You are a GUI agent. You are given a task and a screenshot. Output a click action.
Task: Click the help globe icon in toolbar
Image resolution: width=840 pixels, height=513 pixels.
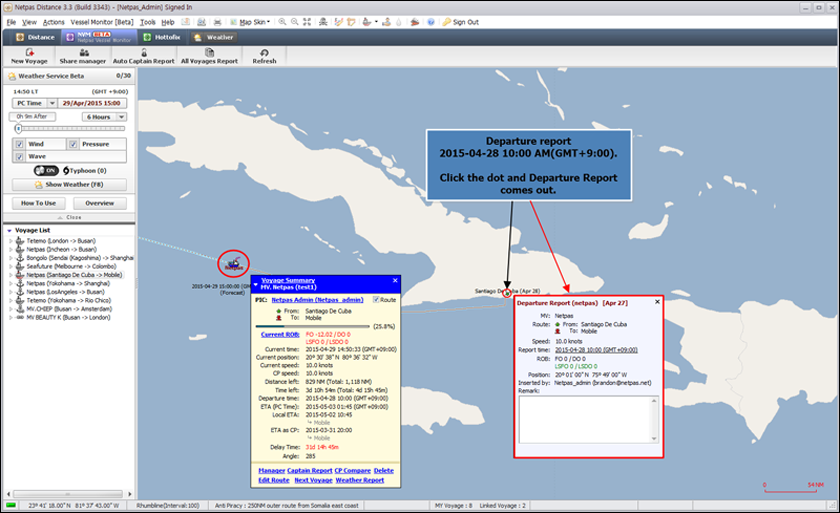click(431, 22)
